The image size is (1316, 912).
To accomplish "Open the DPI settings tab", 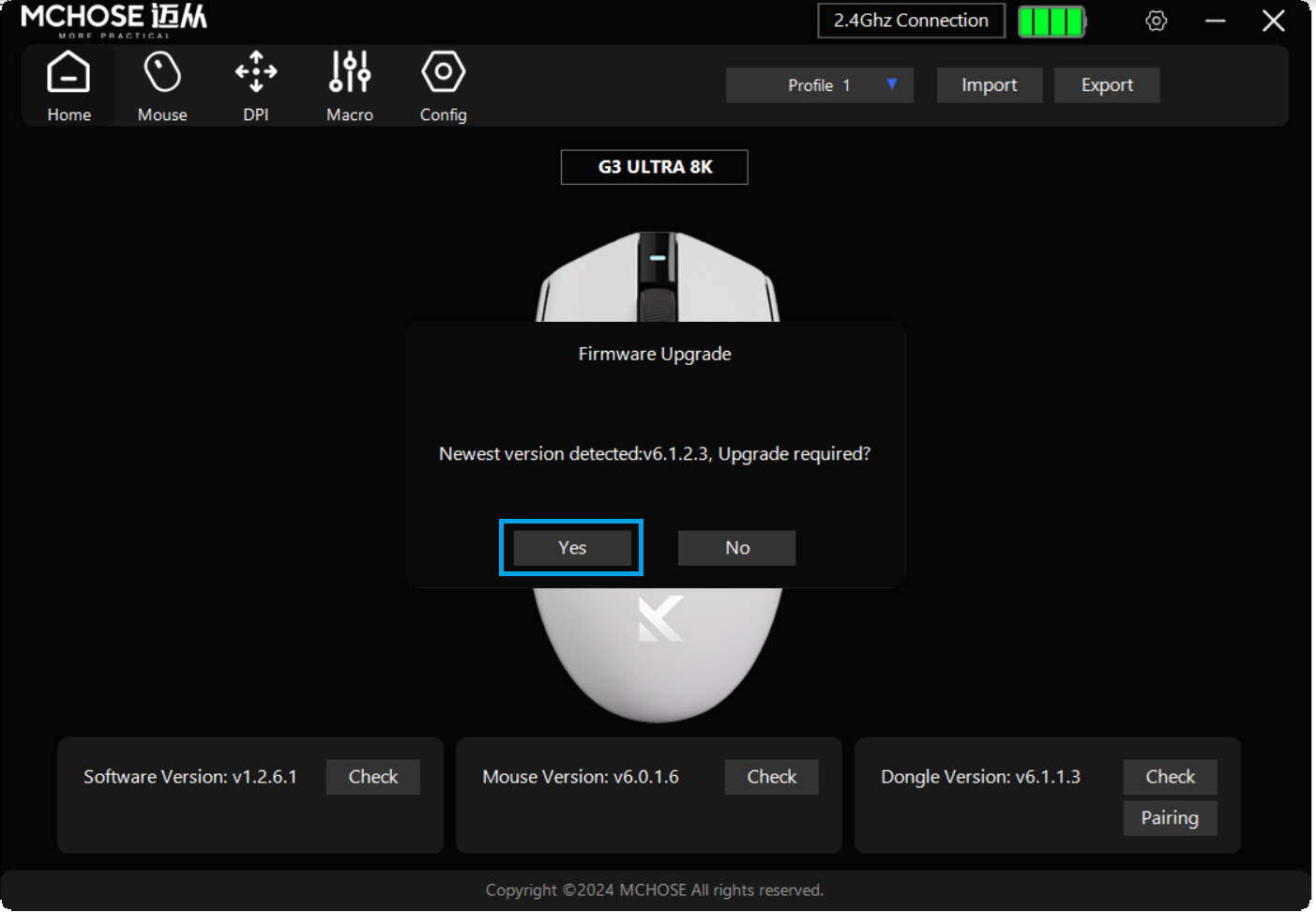I will point(256,86).
